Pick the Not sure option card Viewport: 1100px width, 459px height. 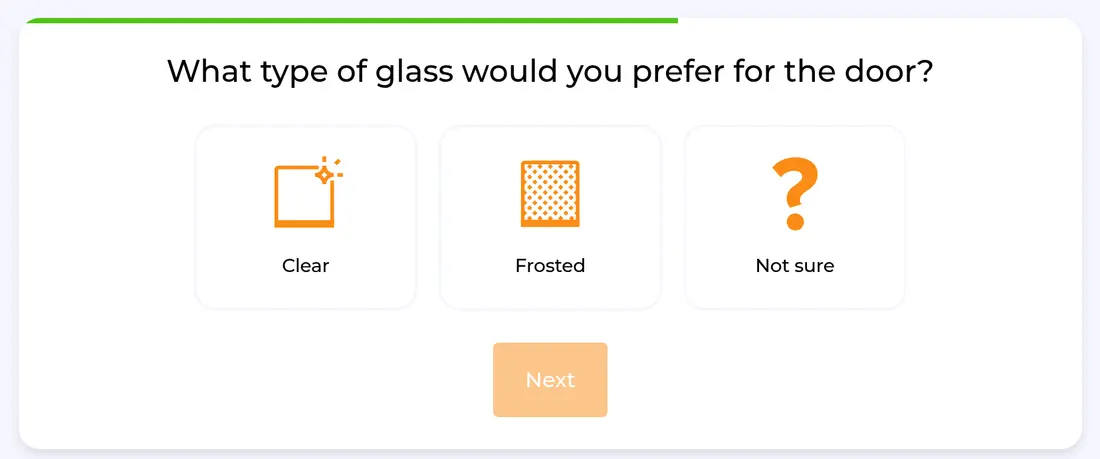pyautogui.click(x=794, y=218)
